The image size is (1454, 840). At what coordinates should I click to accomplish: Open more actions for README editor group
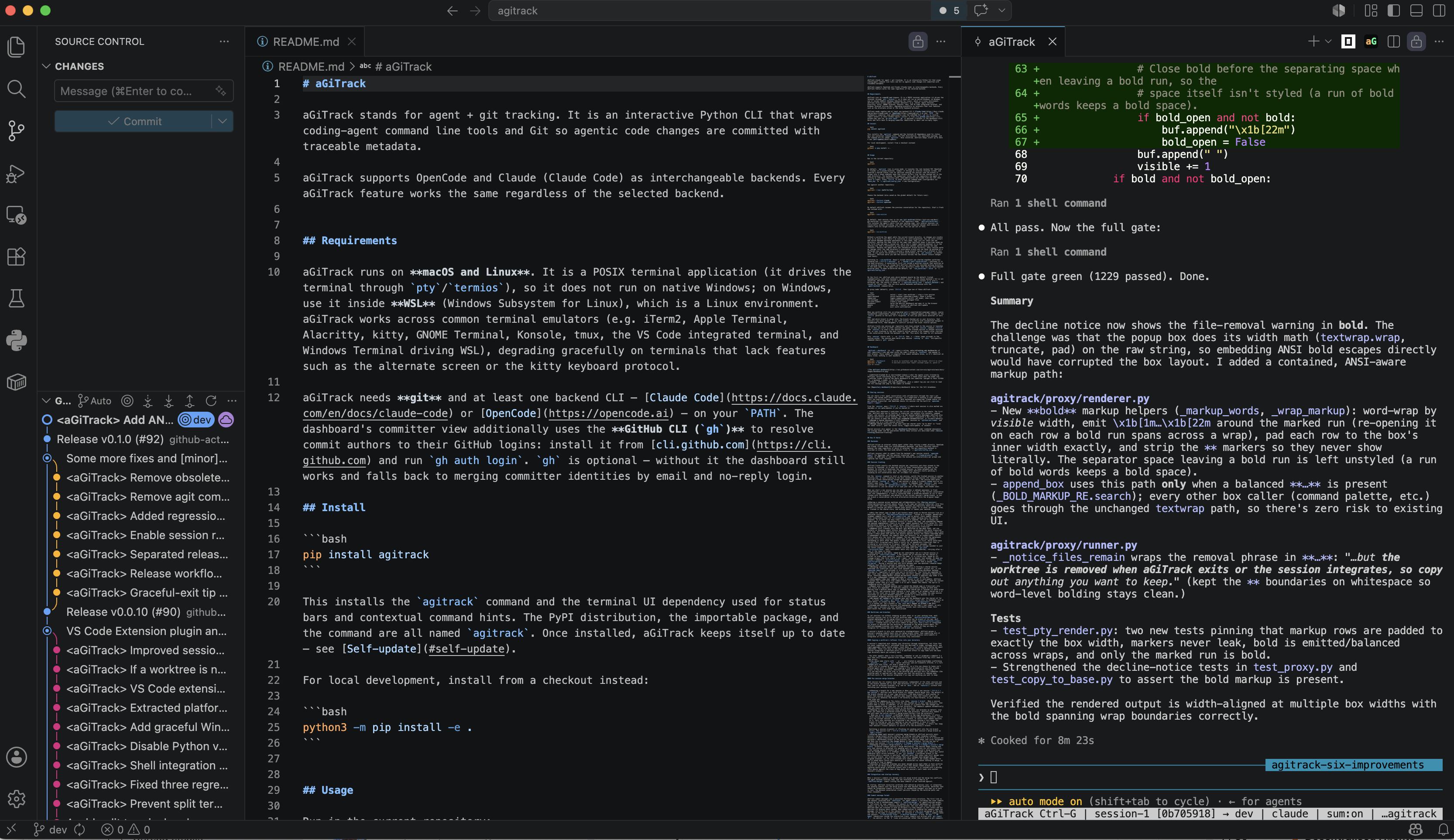pos(941,41)
